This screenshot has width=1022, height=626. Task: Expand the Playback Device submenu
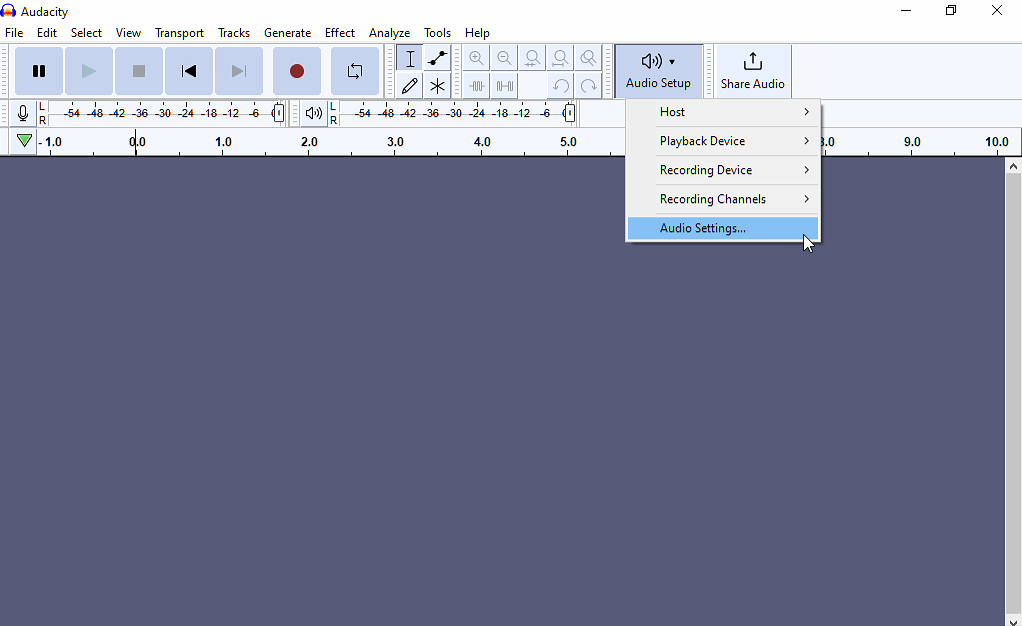click(x=722, y=141)
